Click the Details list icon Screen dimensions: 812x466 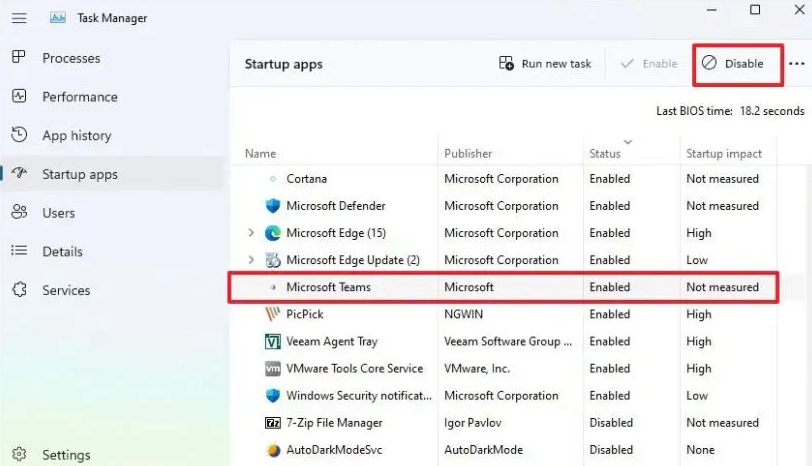coord(19,251)
